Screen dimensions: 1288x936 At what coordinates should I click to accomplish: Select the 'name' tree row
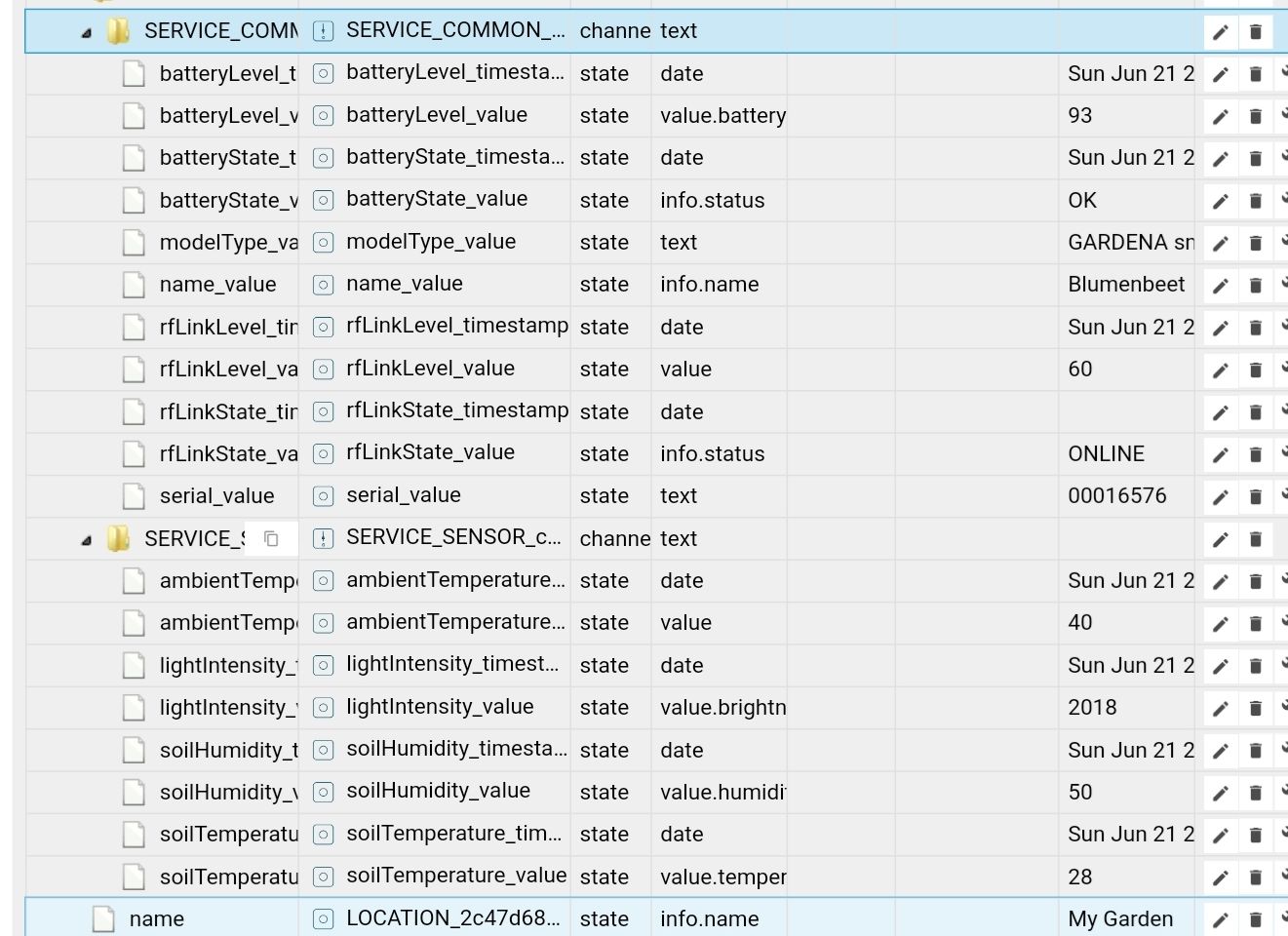click(x=157, y=919)
